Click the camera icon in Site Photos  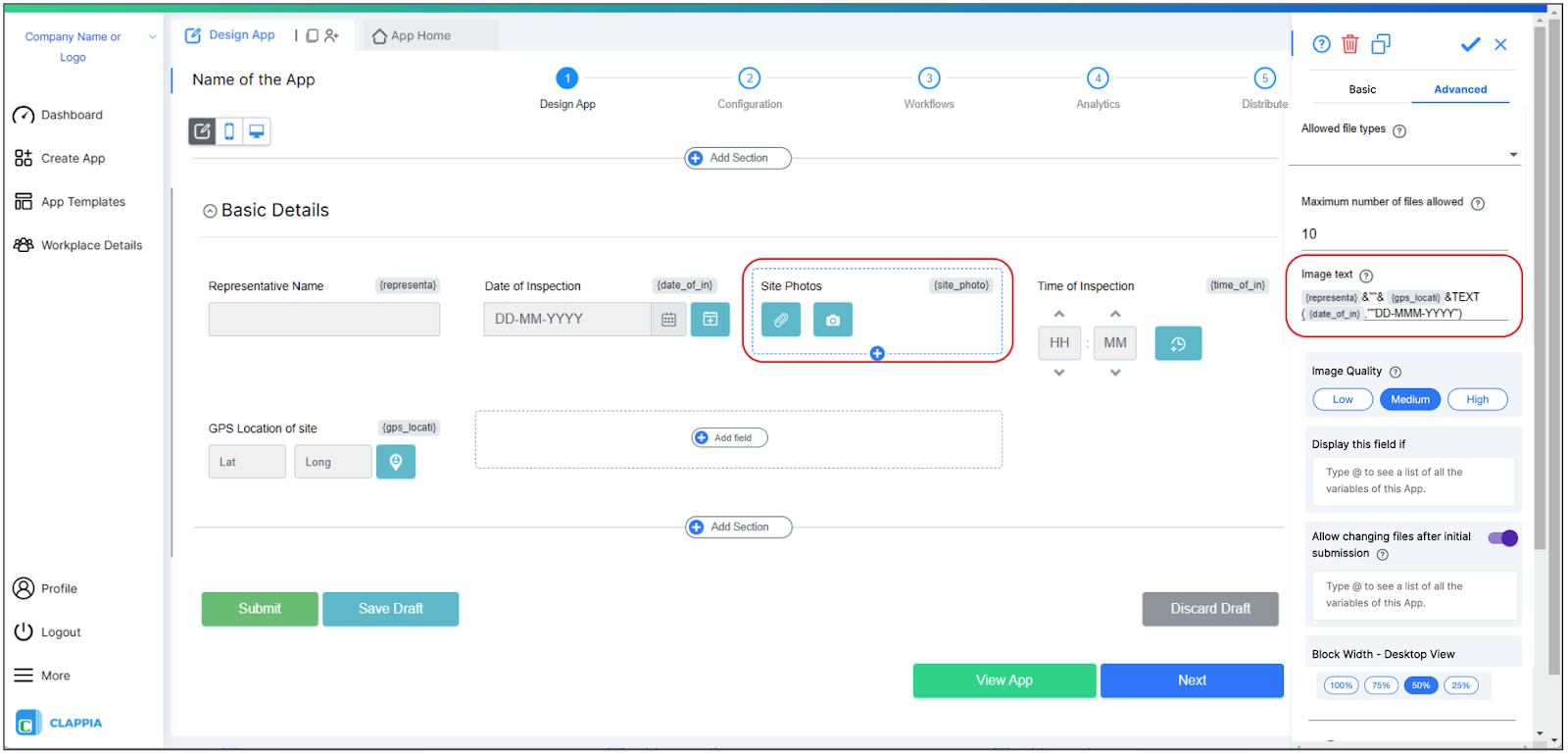point(833,320)
